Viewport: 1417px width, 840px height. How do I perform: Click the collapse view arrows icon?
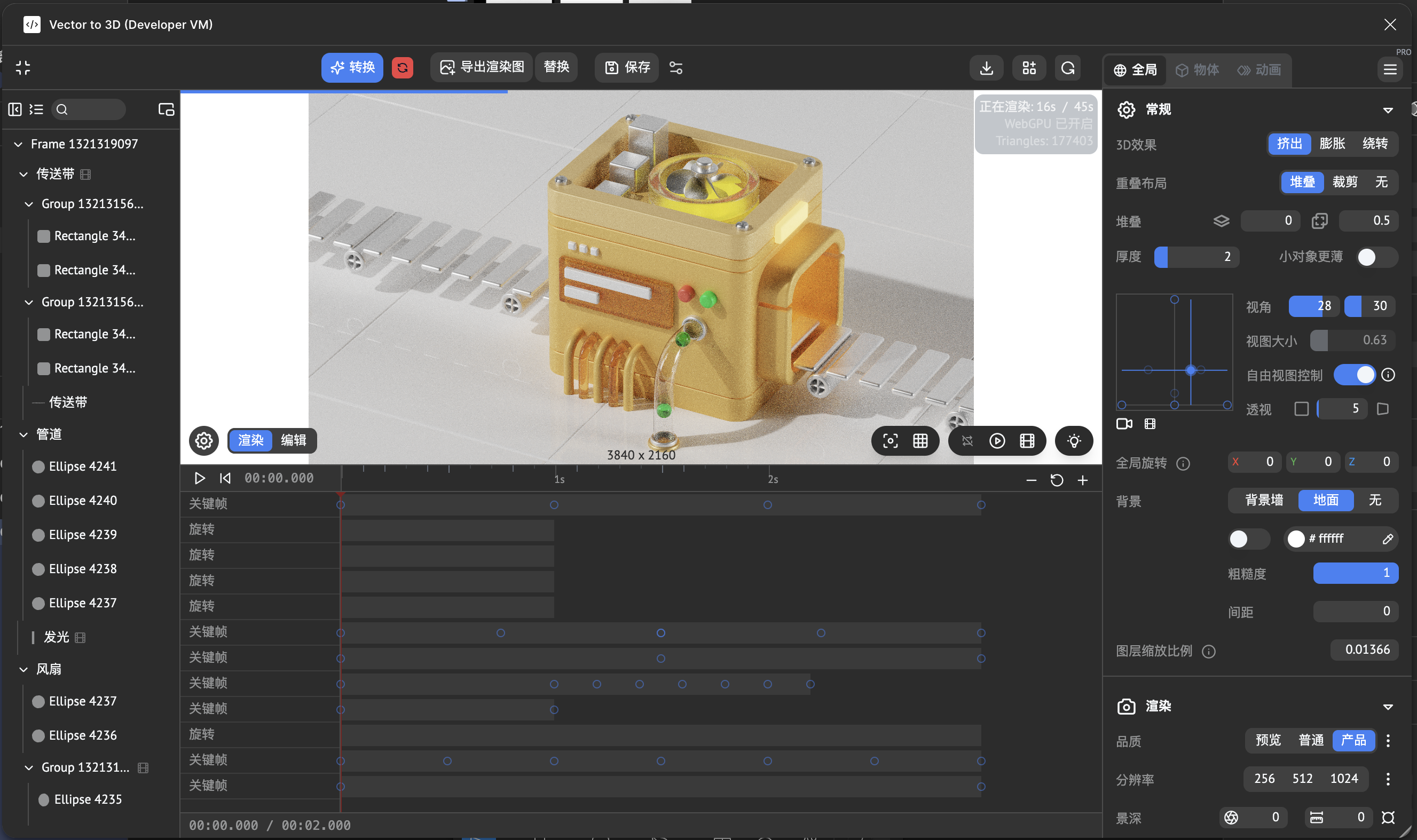22,68
